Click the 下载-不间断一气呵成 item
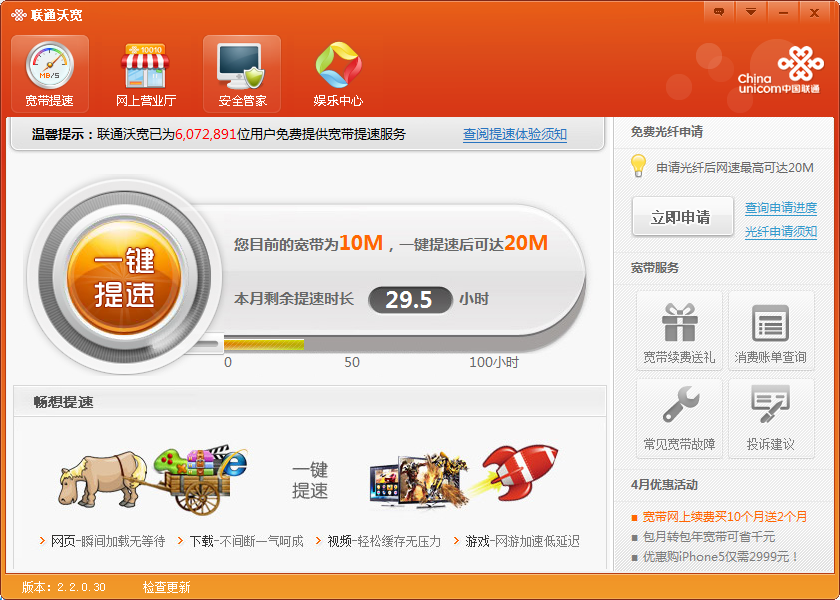 pos(246,541)
